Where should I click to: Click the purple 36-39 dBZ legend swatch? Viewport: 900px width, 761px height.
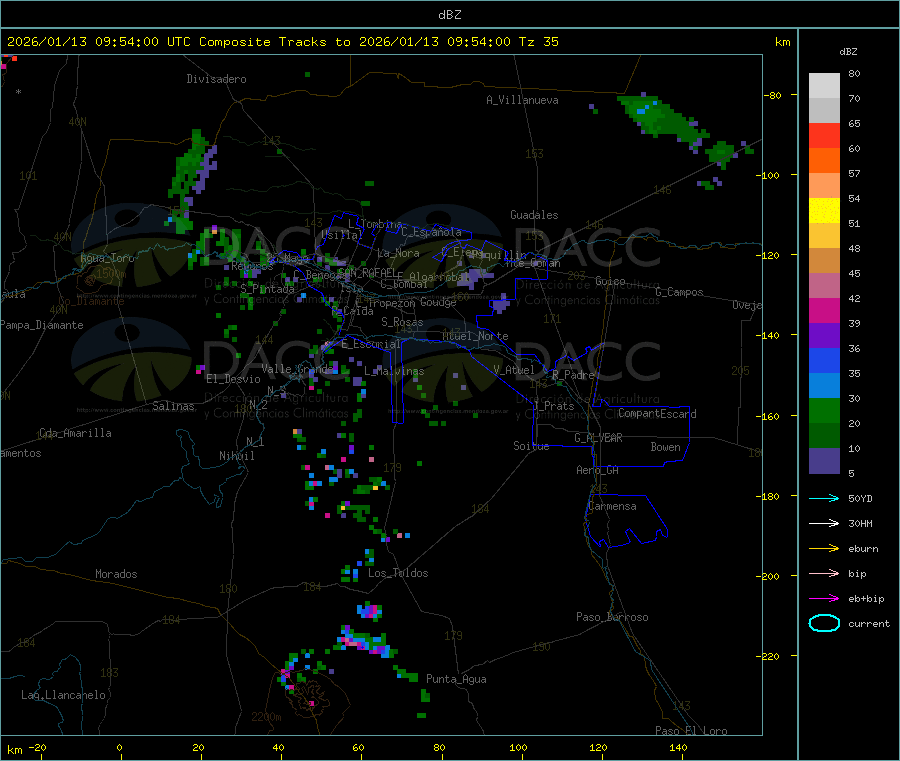click(x=824, y=336)
